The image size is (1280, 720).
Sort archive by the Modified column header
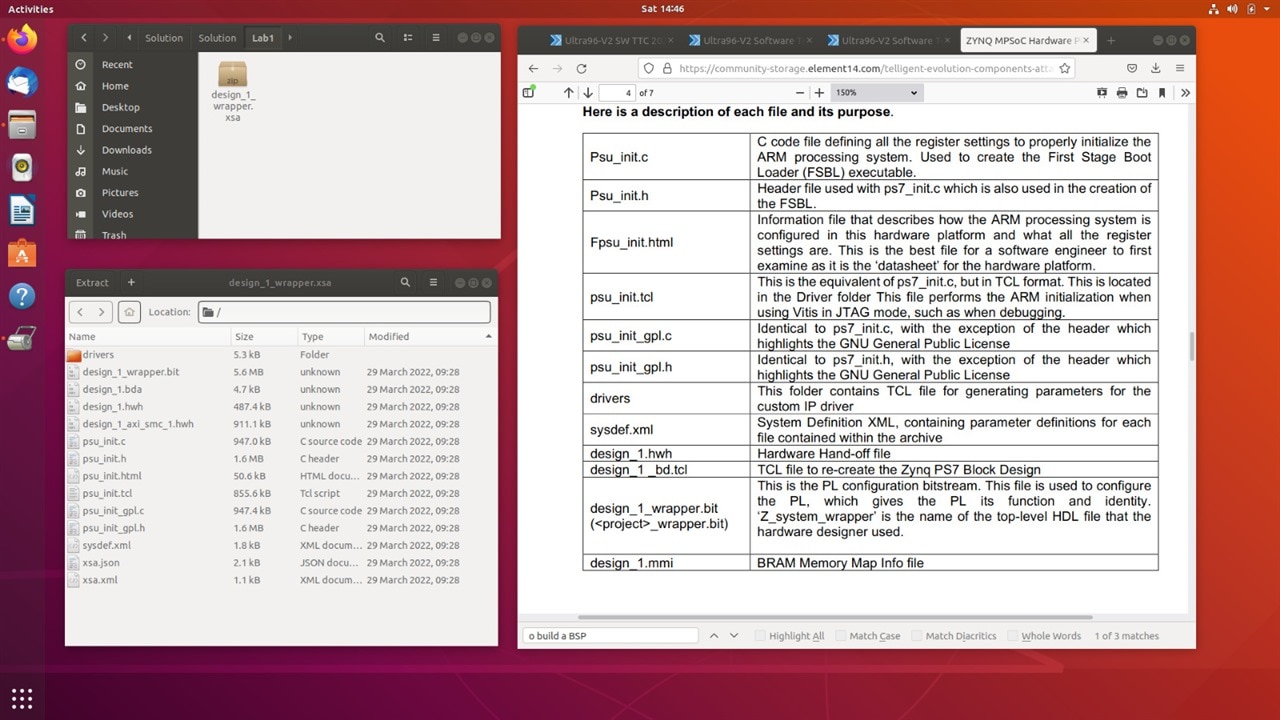pos(429,337)
